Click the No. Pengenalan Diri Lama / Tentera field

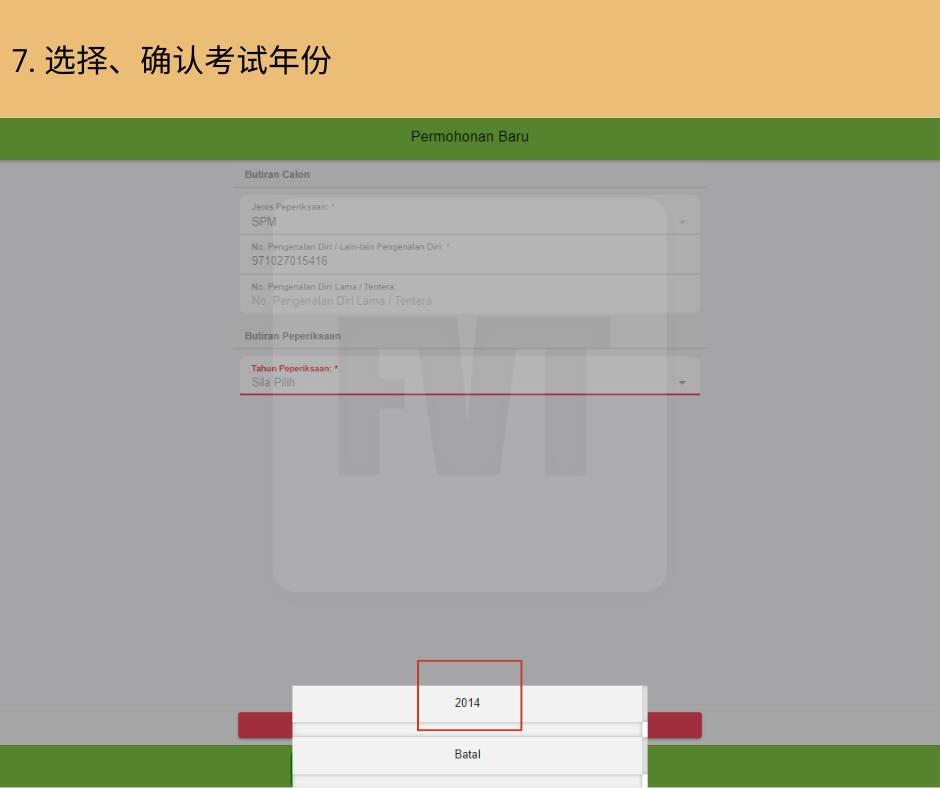pyautogui.click(x=341, y=301)
